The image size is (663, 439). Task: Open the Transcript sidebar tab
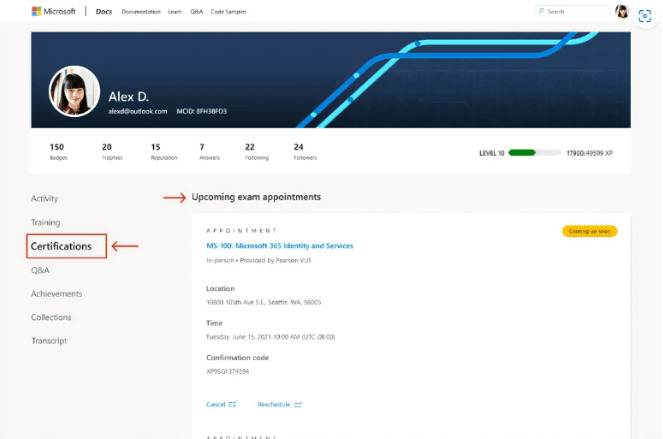click(x=49, y=340)
